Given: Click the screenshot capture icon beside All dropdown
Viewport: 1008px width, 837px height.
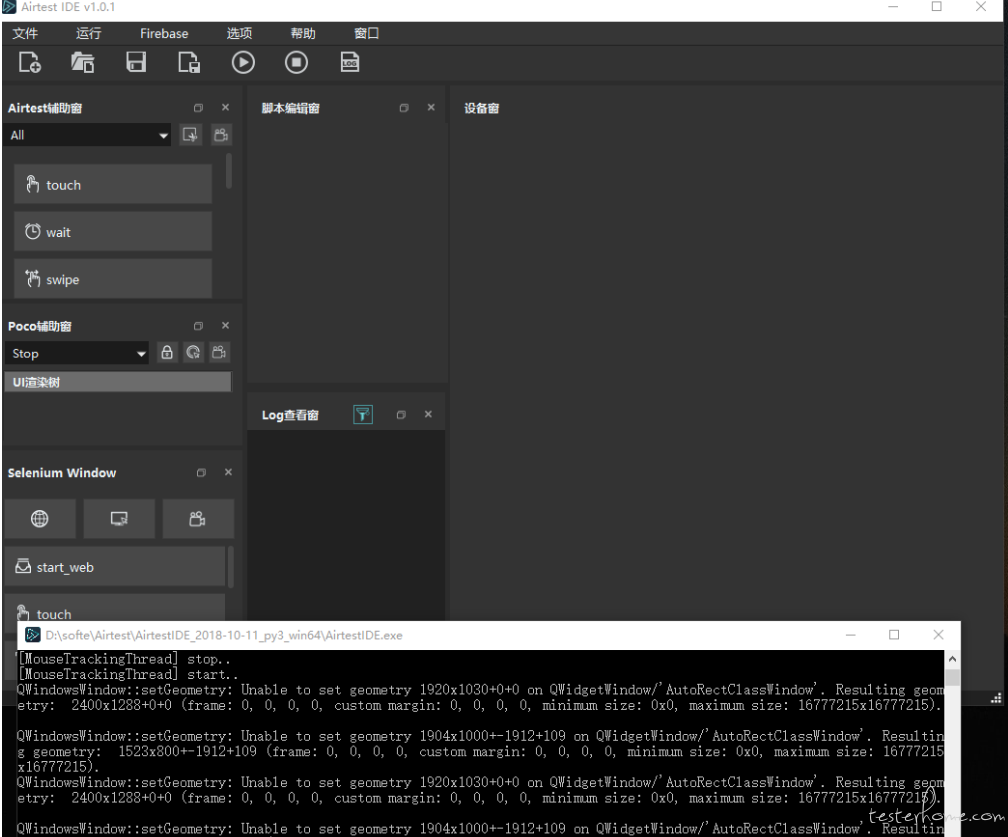Looking at the screenshot, I should (x=190, y=135).
